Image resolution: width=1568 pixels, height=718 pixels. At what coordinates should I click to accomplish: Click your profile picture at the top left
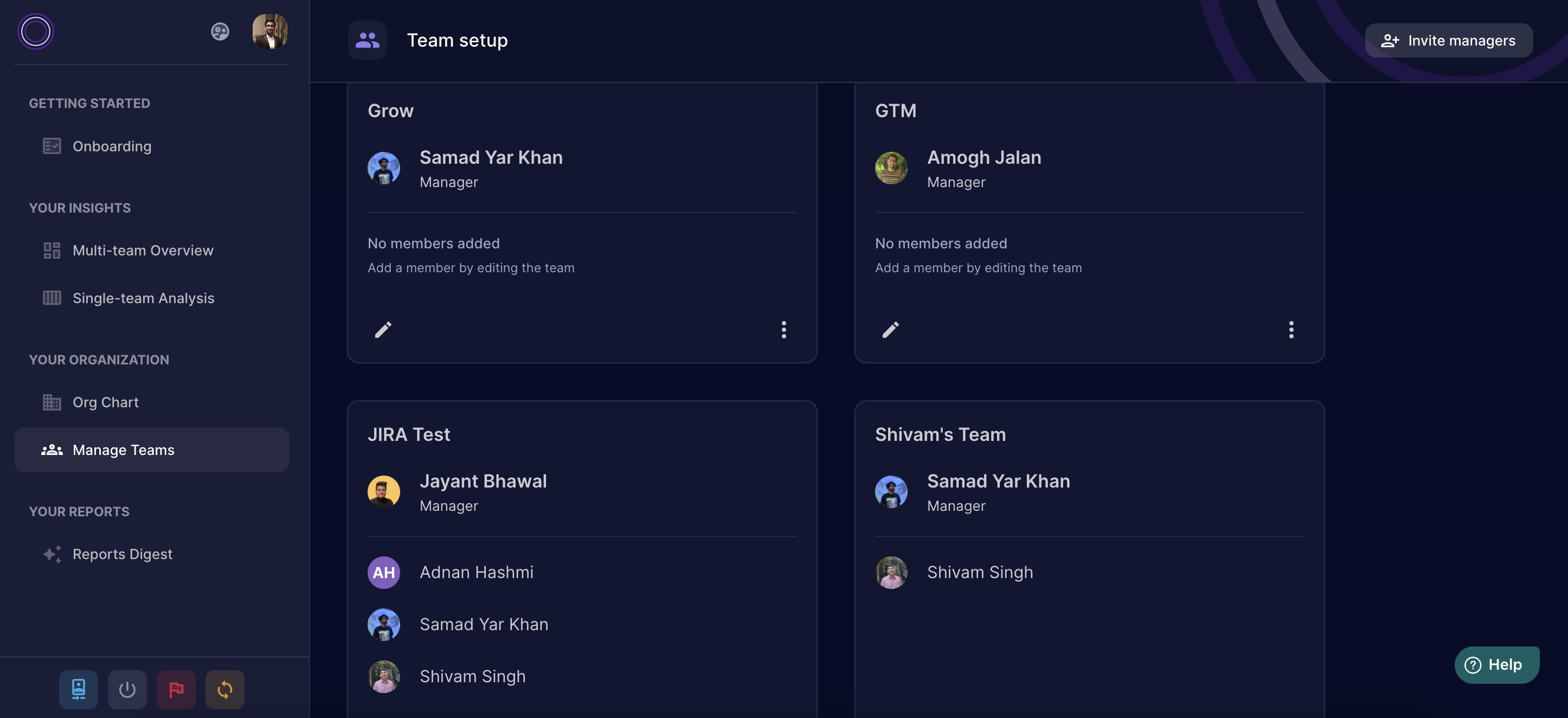click(x=269, y=31)
